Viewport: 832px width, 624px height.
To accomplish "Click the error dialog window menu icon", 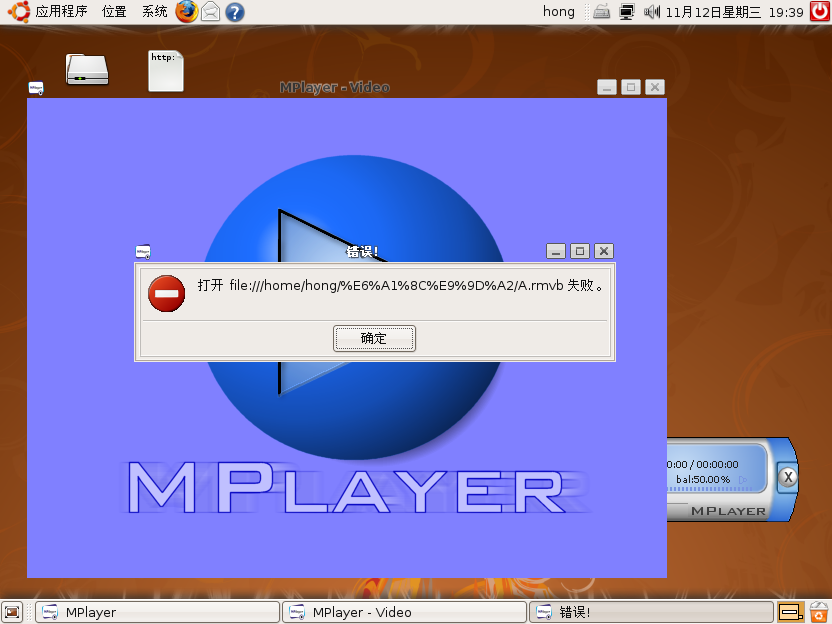I will (143, 251).
